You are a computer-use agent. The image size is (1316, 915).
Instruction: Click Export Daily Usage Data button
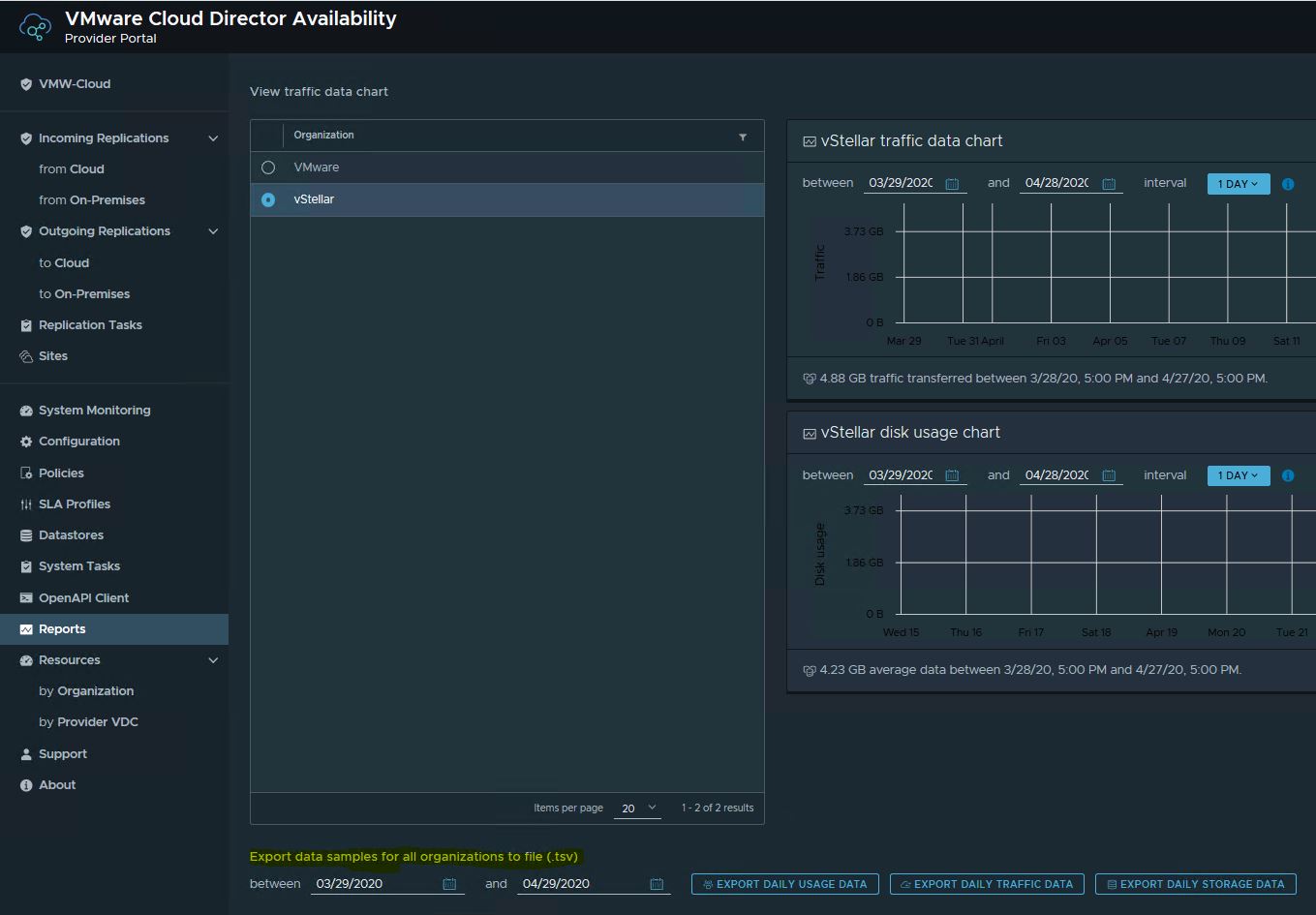coord(784,884)
